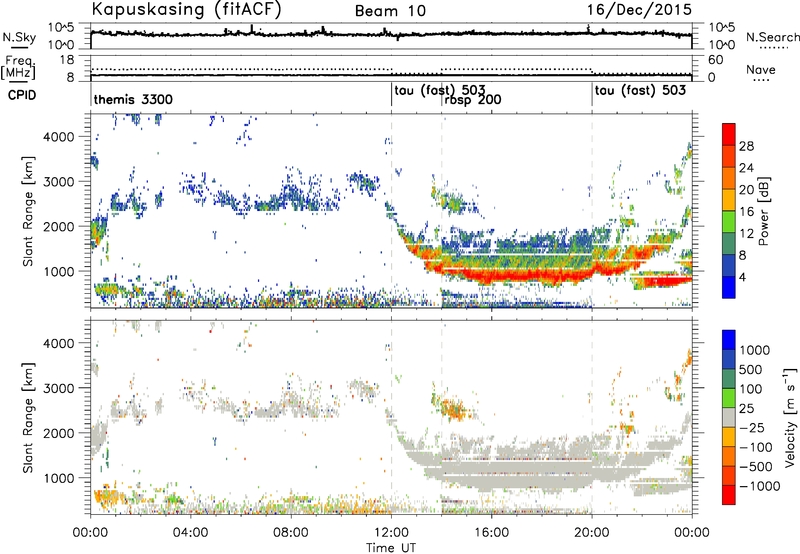The image size is (800, 554).
Task: Click the '28' tick on Power scale
Action: click(x=746, y=146)
